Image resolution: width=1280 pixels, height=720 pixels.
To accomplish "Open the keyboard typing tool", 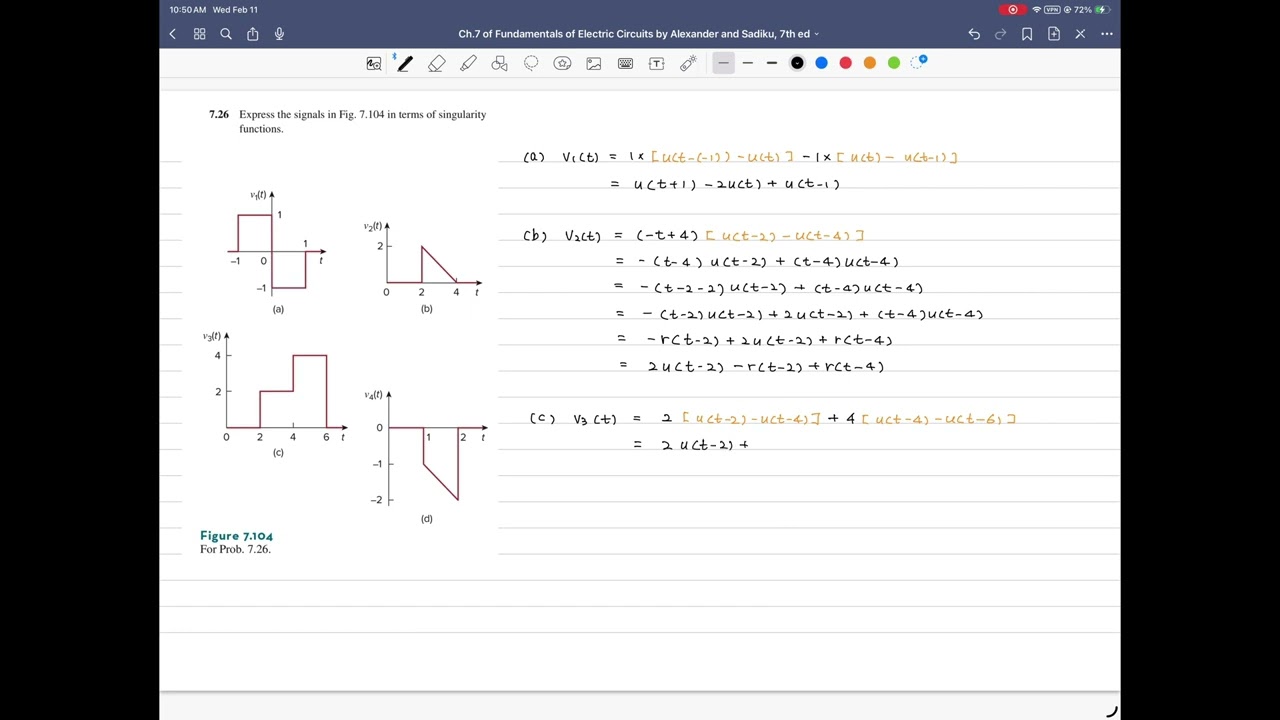I will [625, 63].
